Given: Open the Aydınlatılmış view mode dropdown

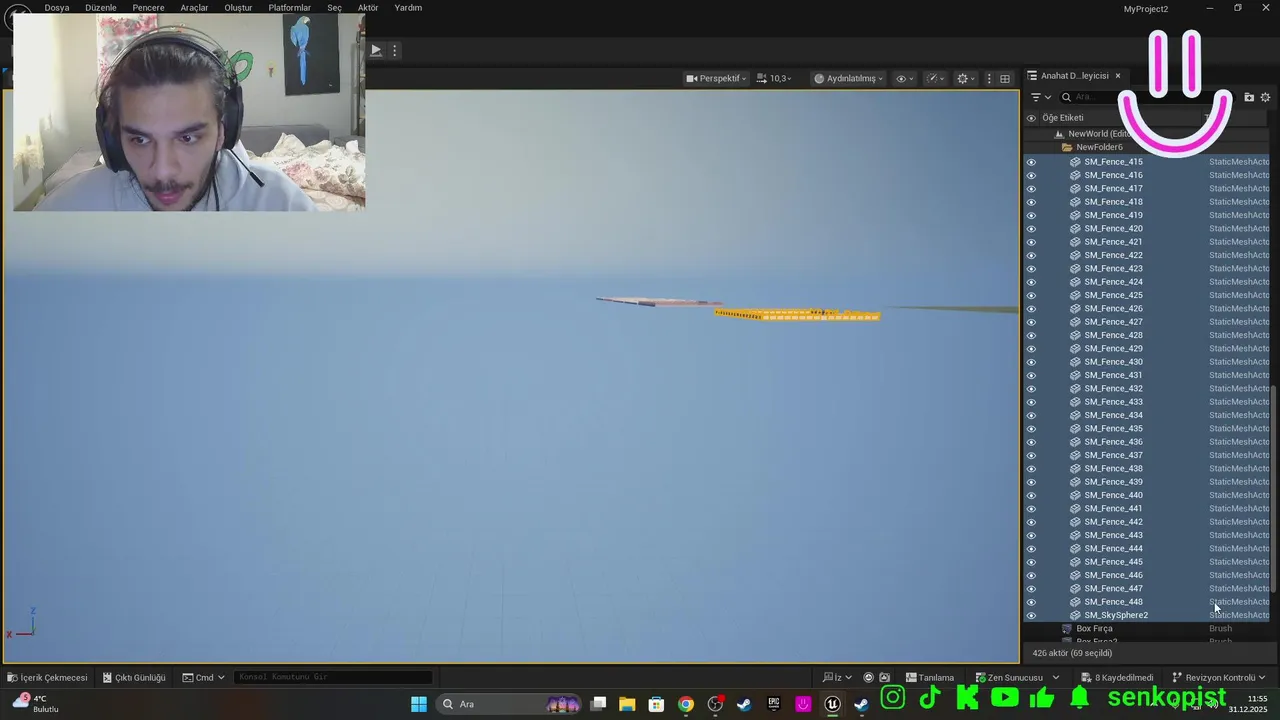Looking at the screenshot, I should (849, 78).
